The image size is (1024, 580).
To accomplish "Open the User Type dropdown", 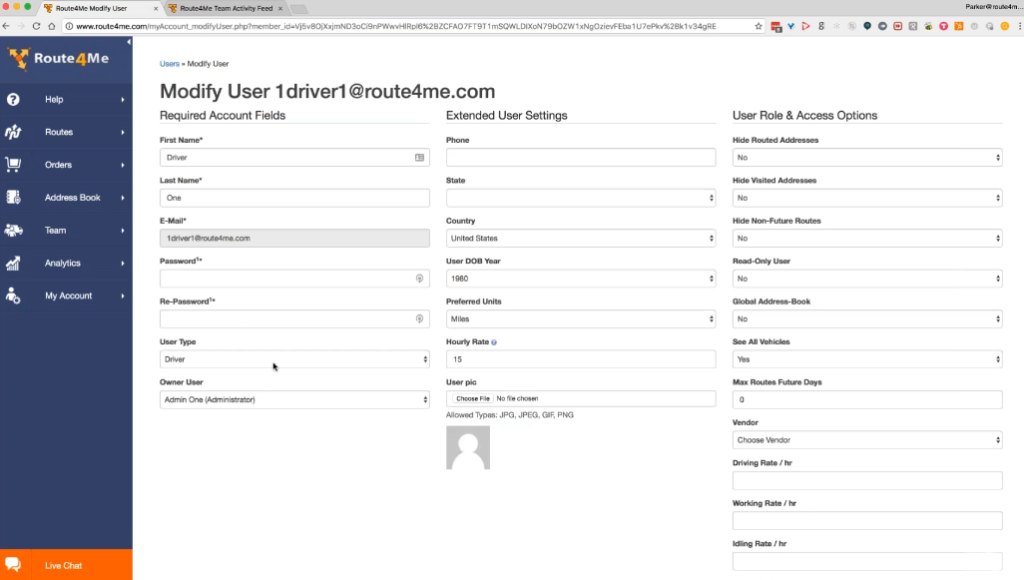I will coord(294,359).
